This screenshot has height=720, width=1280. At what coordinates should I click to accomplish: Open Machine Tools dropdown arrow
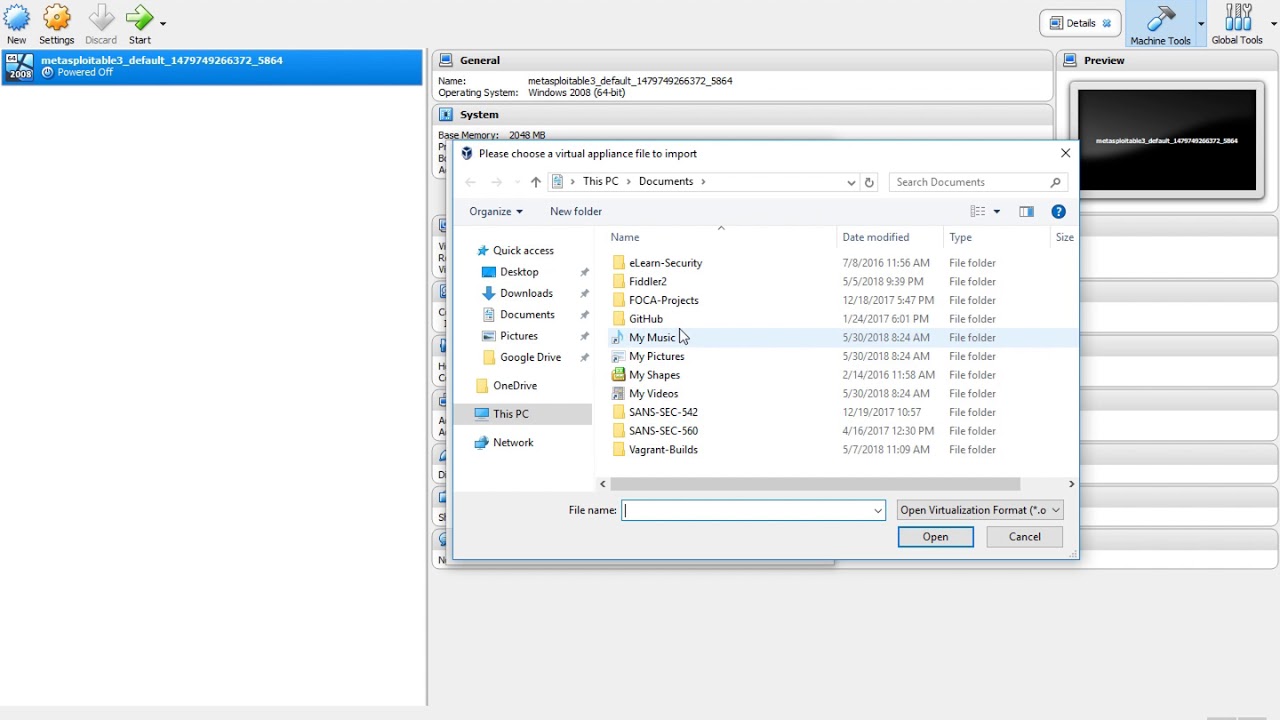click(x=1201, y=23)
